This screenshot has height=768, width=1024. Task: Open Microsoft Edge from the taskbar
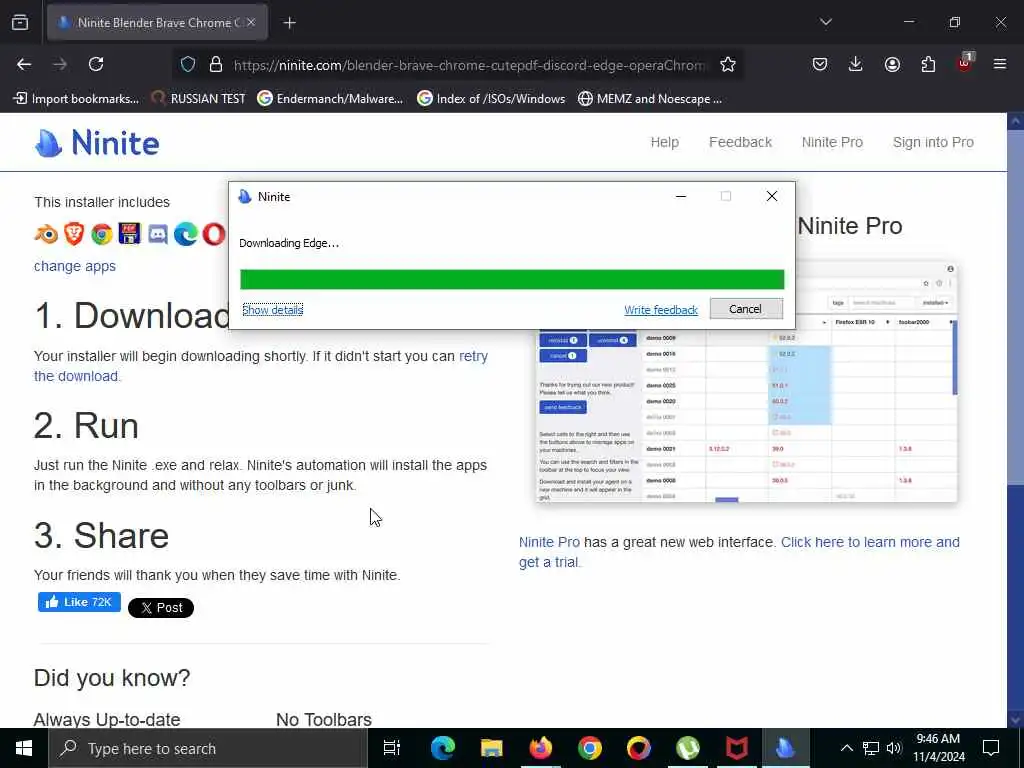pos(442,748)
